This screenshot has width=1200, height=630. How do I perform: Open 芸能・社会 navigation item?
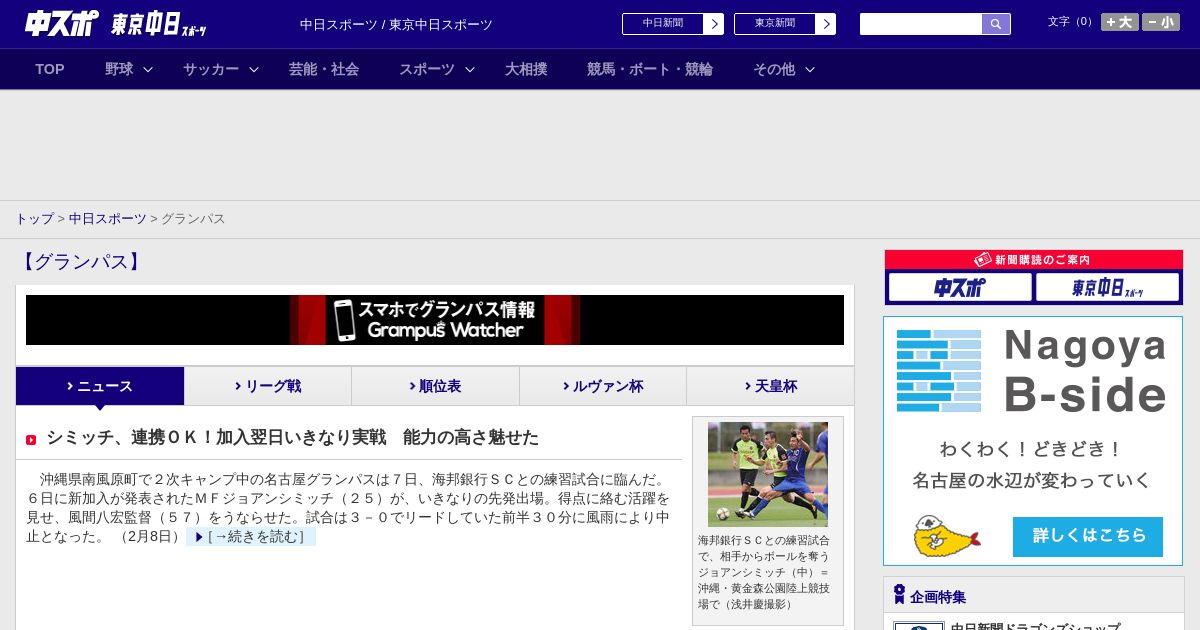[324, 69]
